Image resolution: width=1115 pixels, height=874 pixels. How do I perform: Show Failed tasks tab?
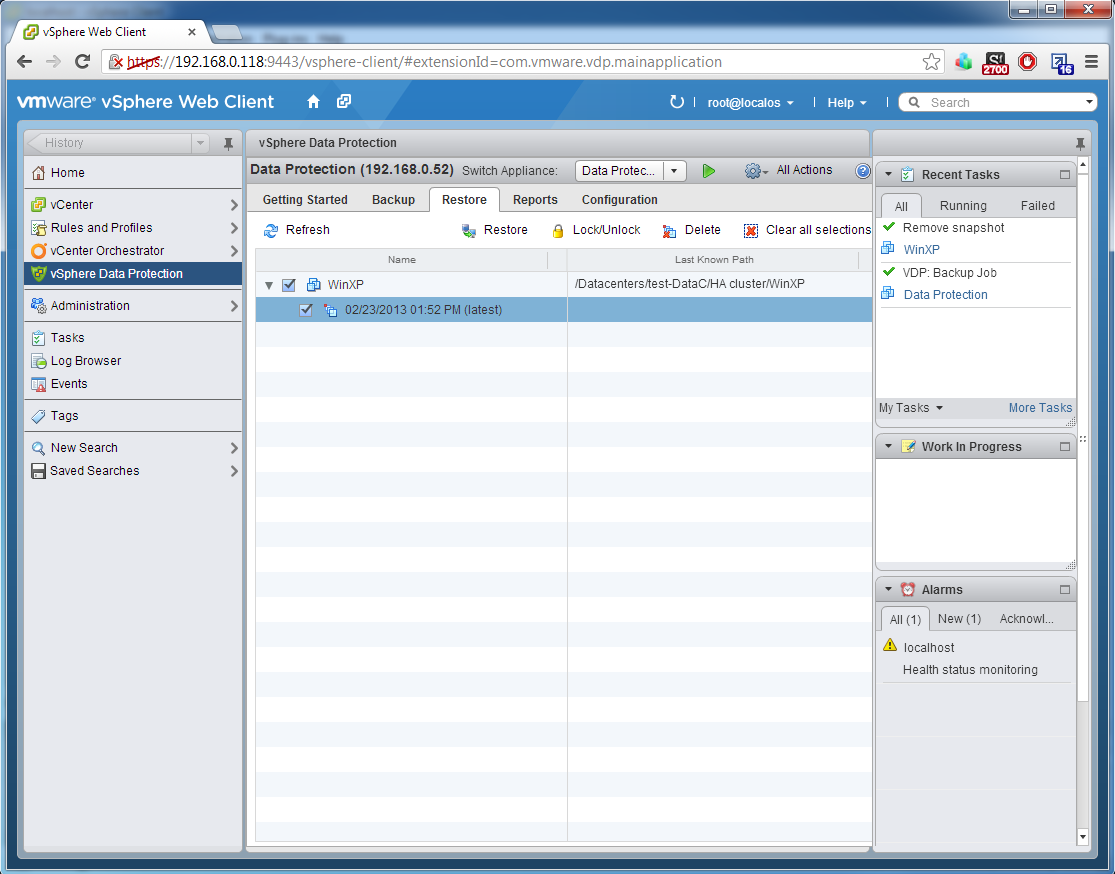click(1037, 206)
